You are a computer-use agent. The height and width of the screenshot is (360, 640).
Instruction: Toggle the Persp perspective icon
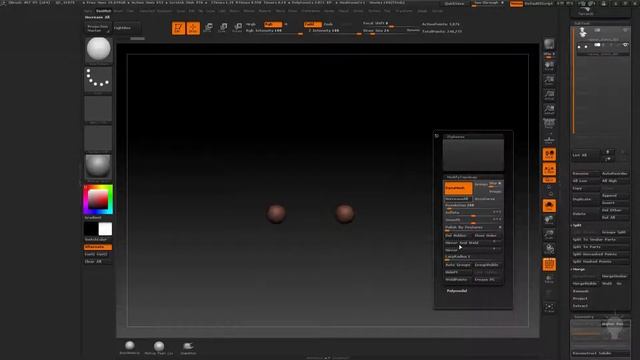point(549,123)
